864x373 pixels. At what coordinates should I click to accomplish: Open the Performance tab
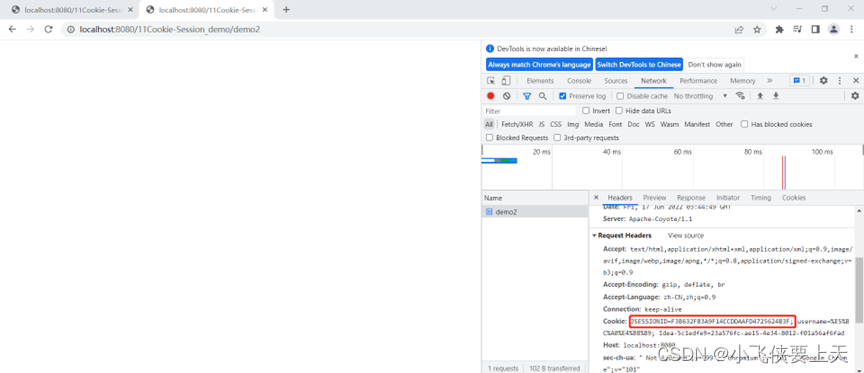point(698,81)
